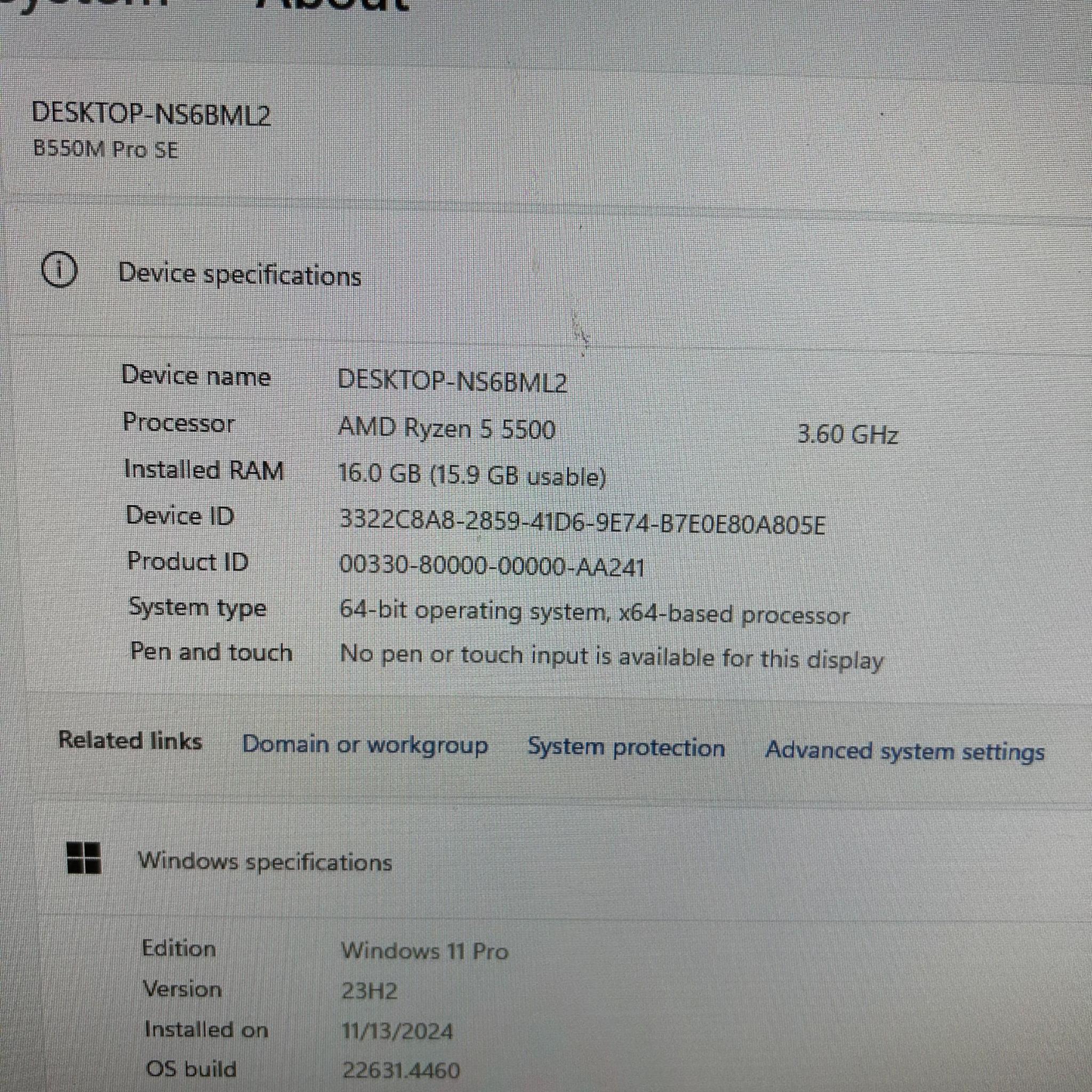This screenshot has height=1092, width=1092.
Task: Click the Pen and touch value text
Action: click(612, 657)
